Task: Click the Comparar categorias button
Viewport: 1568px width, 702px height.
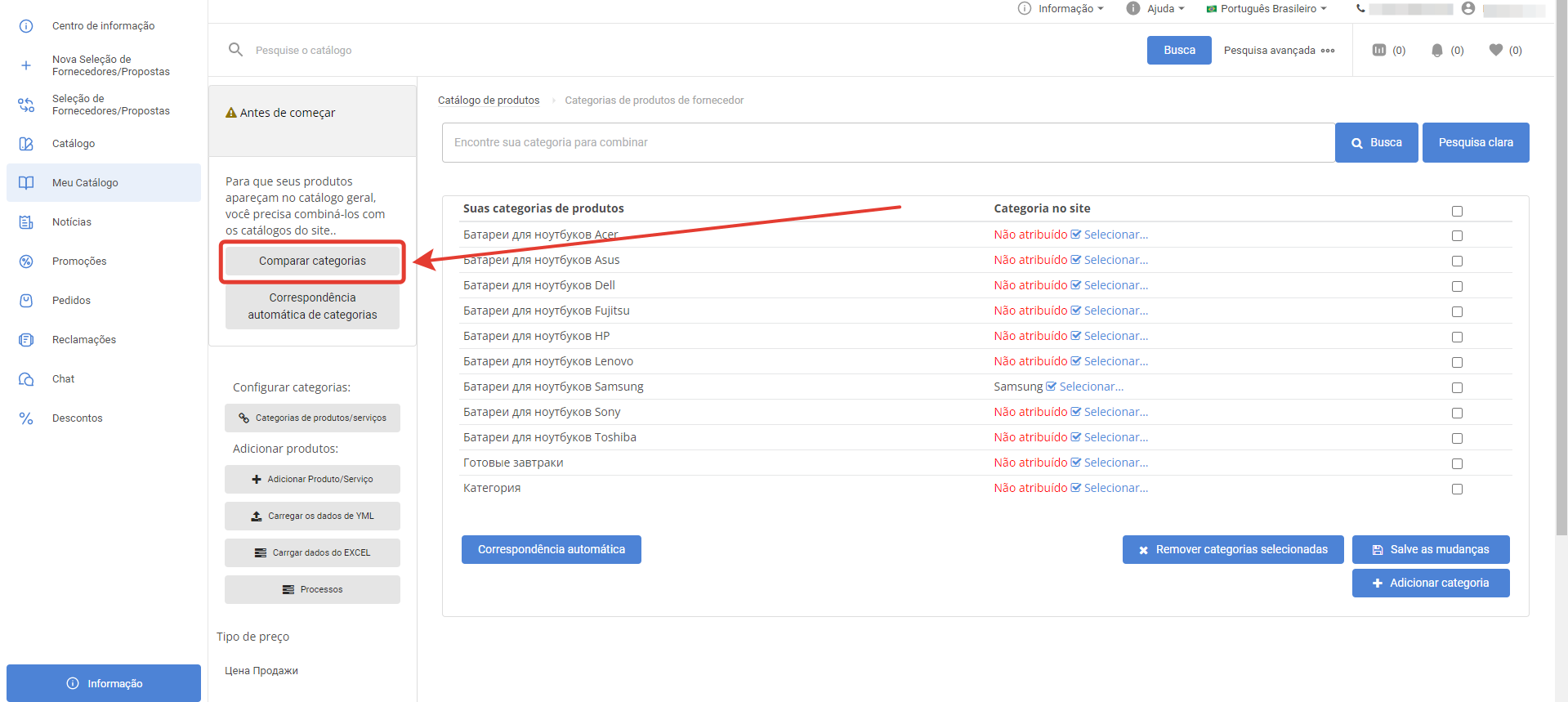Action: pos(312,262)
